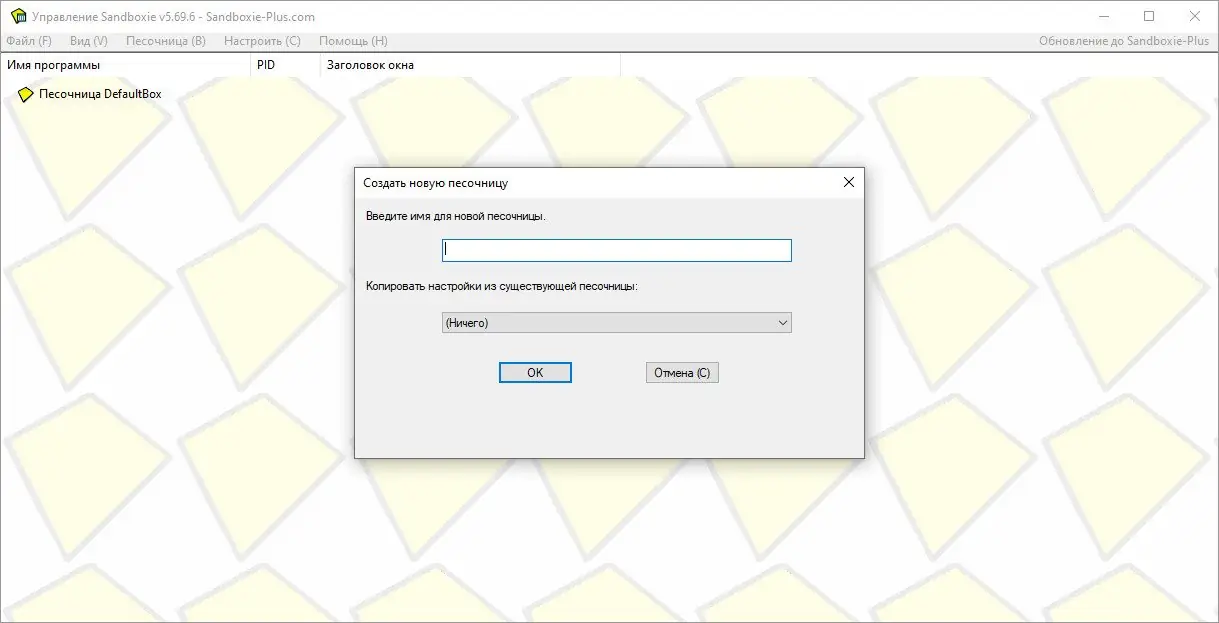
Task: Select the yellow DefaultBox sandbox icon
Action: (x=26, y=94)
